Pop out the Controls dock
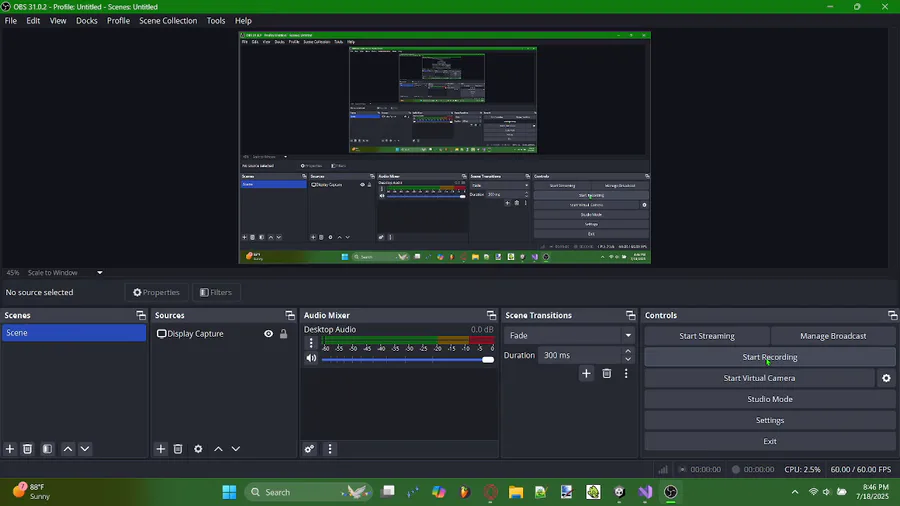 point(893,315)
